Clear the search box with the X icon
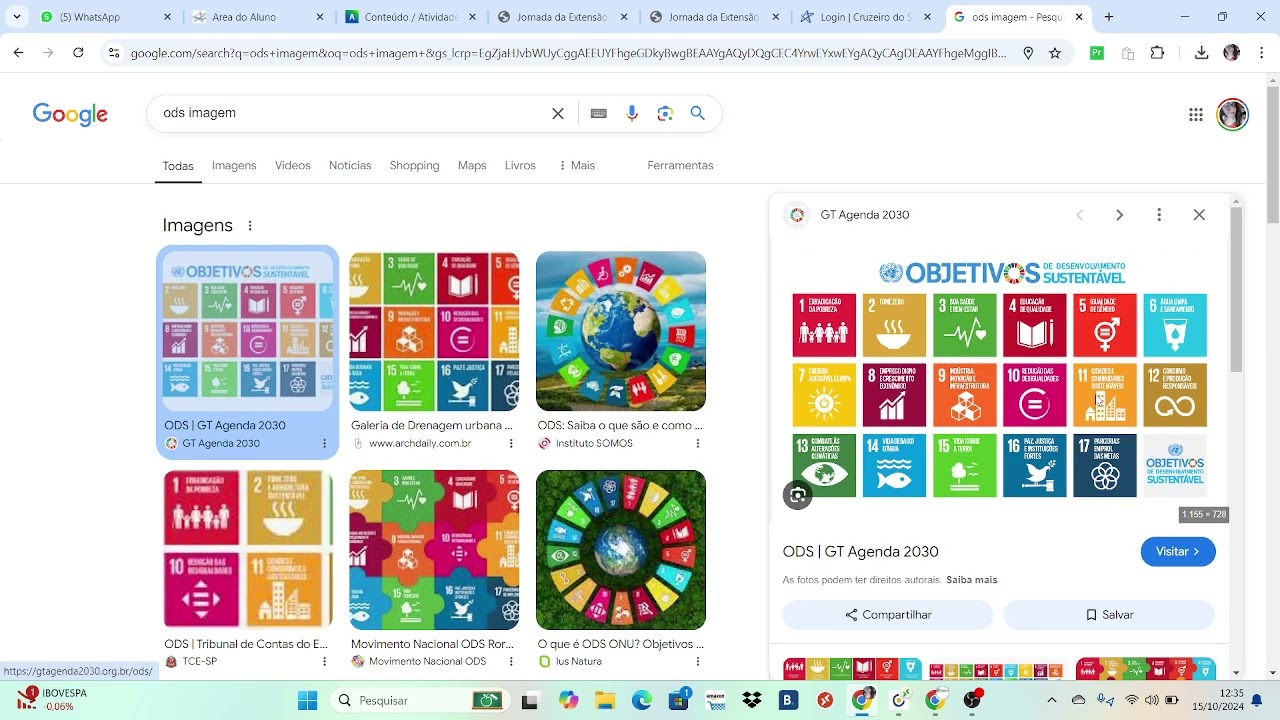The image size is (1280, 720). point(558,113)
